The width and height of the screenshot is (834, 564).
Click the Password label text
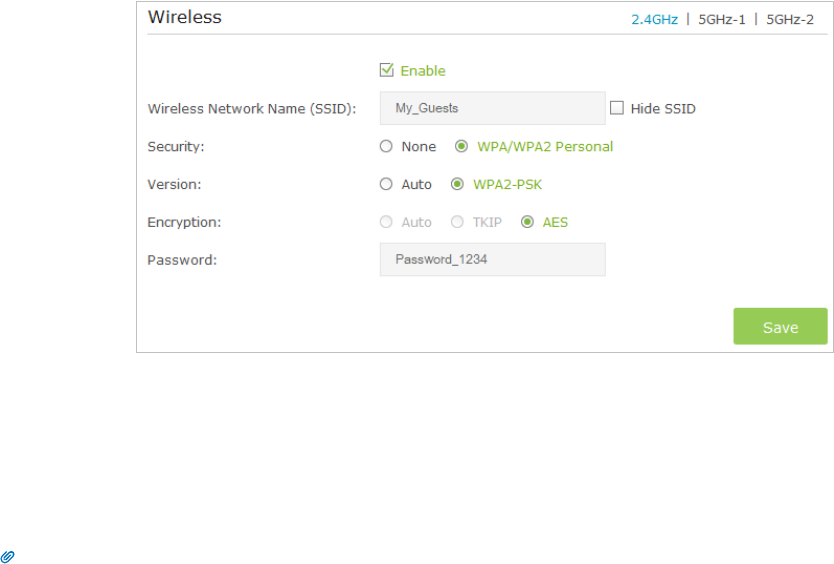[x=182, y=260]
